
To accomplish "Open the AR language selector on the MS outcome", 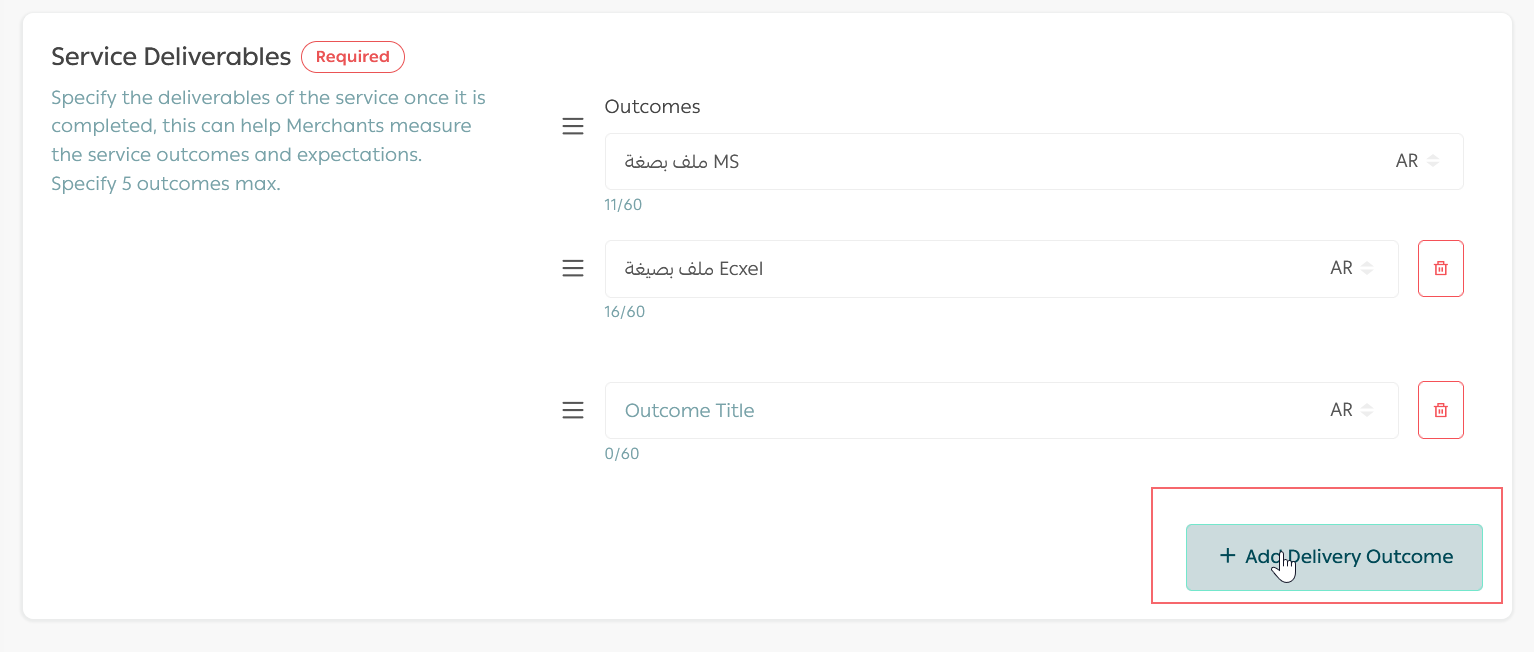I will click(1417, 162).
